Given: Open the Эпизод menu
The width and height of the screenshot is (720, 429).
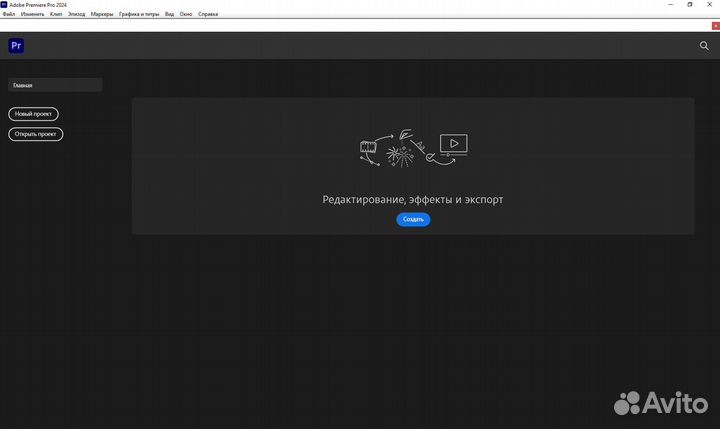Looking at the screenshot, I should [x=77, y=14].
